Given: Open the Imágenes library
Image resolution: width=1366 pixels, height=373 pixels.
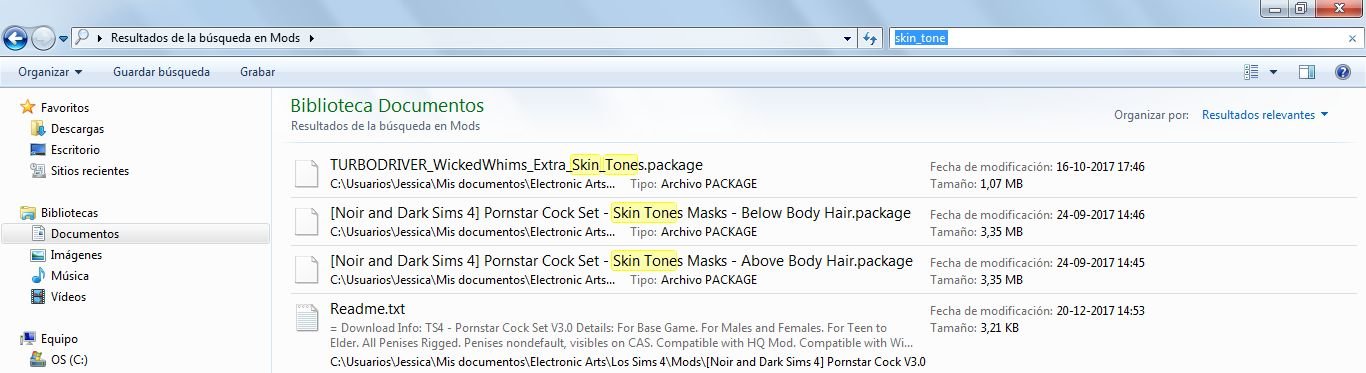Looking at the screenshot, I should (x=76, y=254).
